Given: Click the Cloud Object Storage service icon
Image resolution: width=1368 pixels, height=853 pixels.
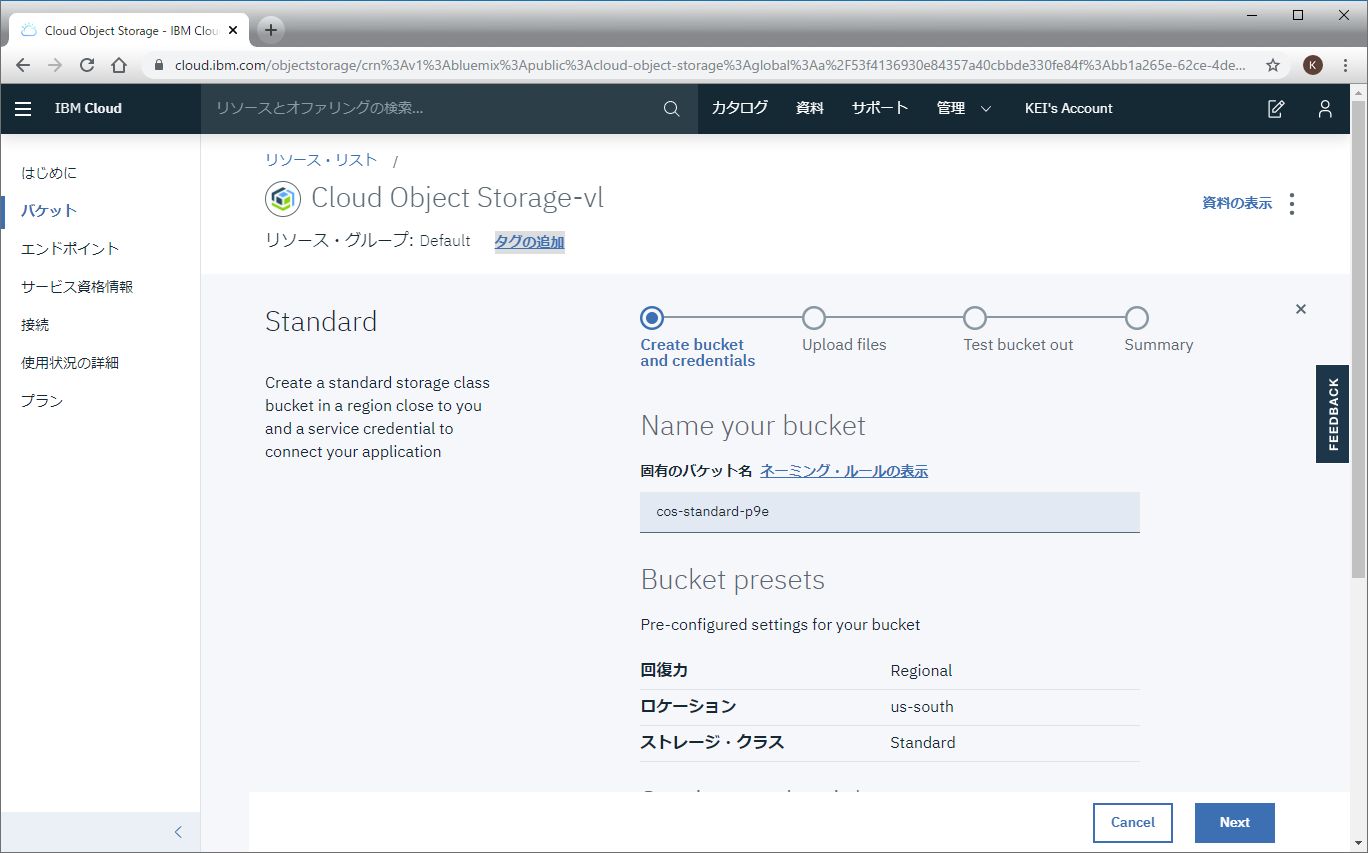Looking at the screenshot, I should click(x=283, y=199).
